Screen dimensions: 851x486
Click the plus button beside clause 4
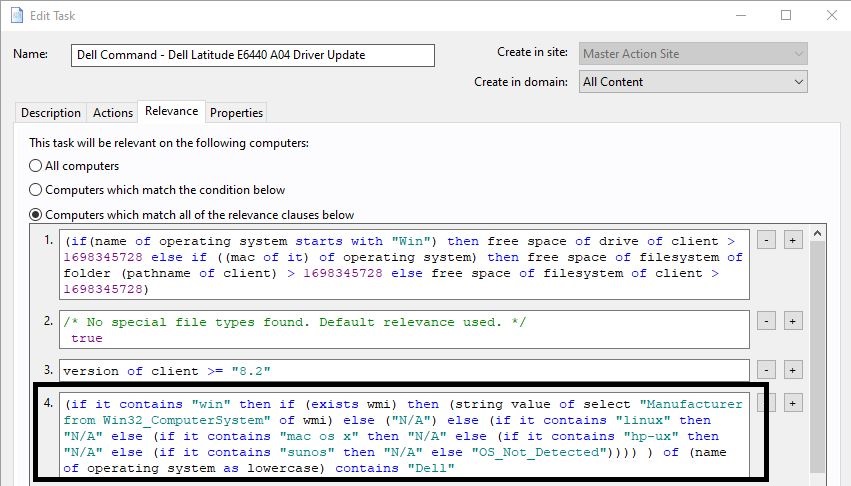793,403
